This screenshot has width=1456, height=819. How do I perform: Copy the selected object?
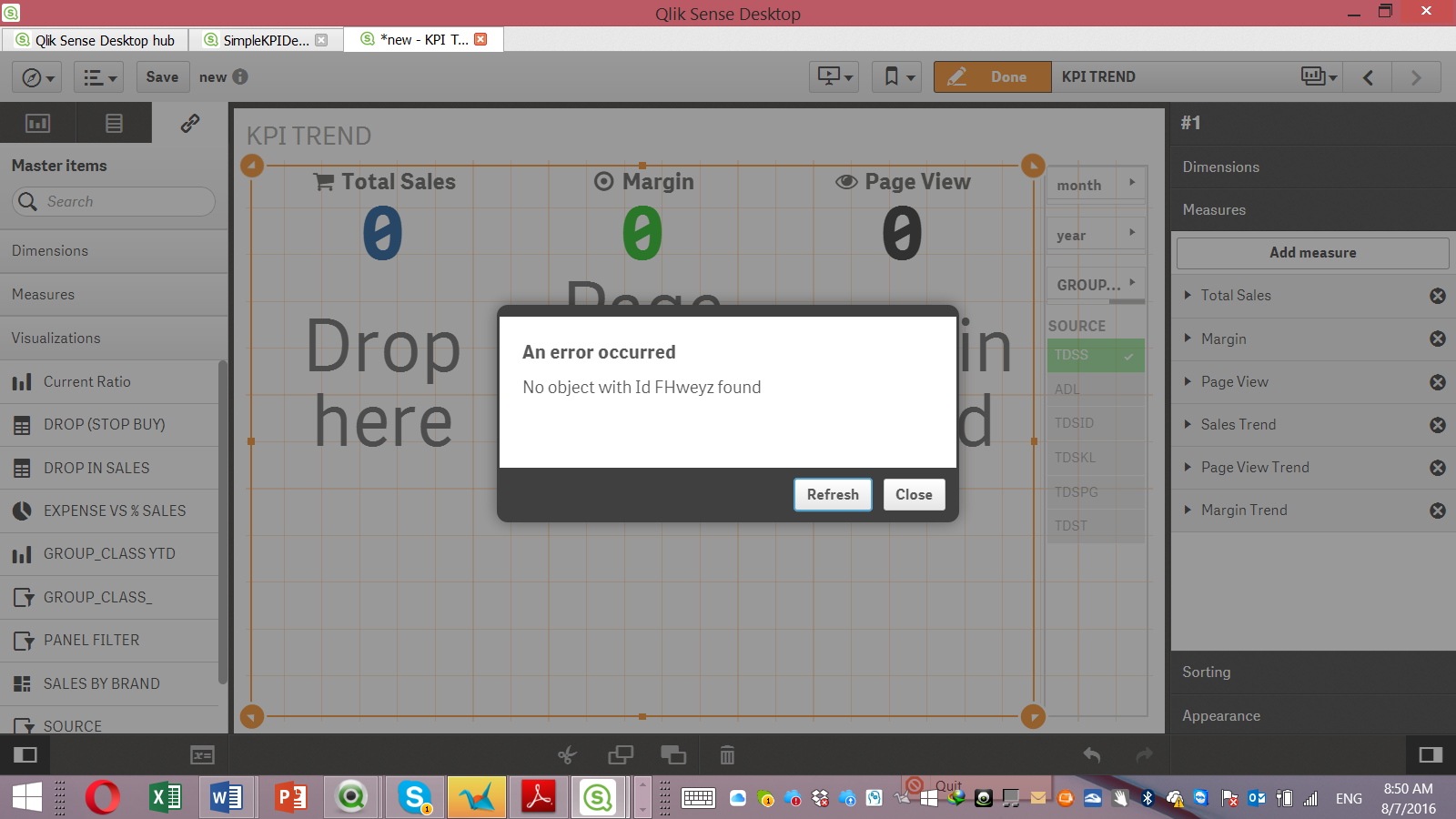[621, 754]
